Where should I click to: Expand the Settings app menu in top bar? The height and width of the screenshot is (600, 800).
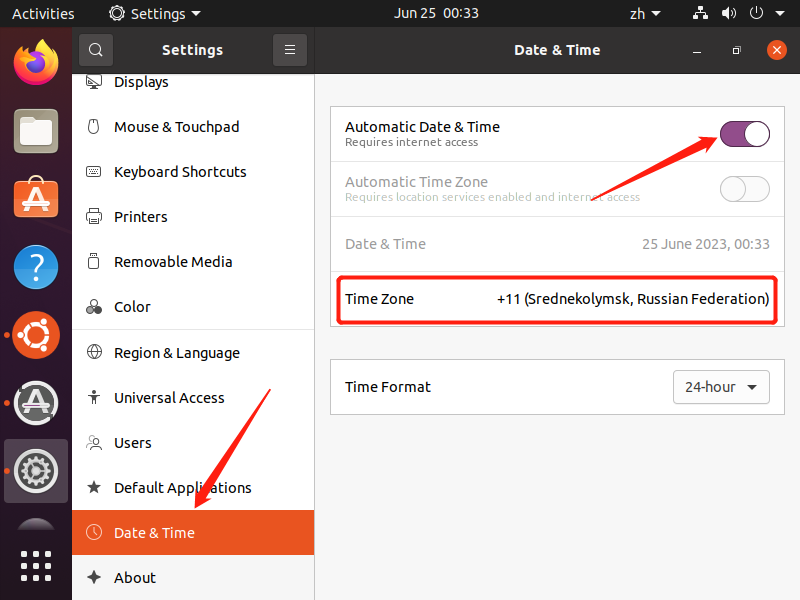click(x=155, y=14)
